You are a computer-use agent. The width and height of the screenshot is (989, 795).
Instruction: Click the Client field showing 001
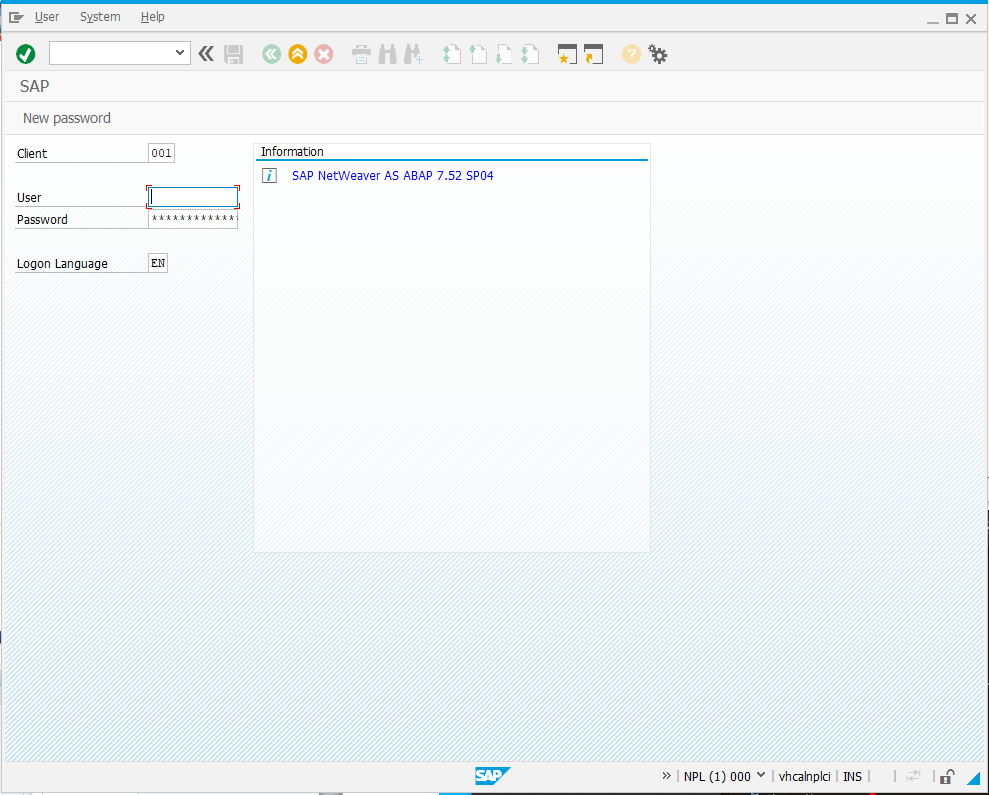161,153
